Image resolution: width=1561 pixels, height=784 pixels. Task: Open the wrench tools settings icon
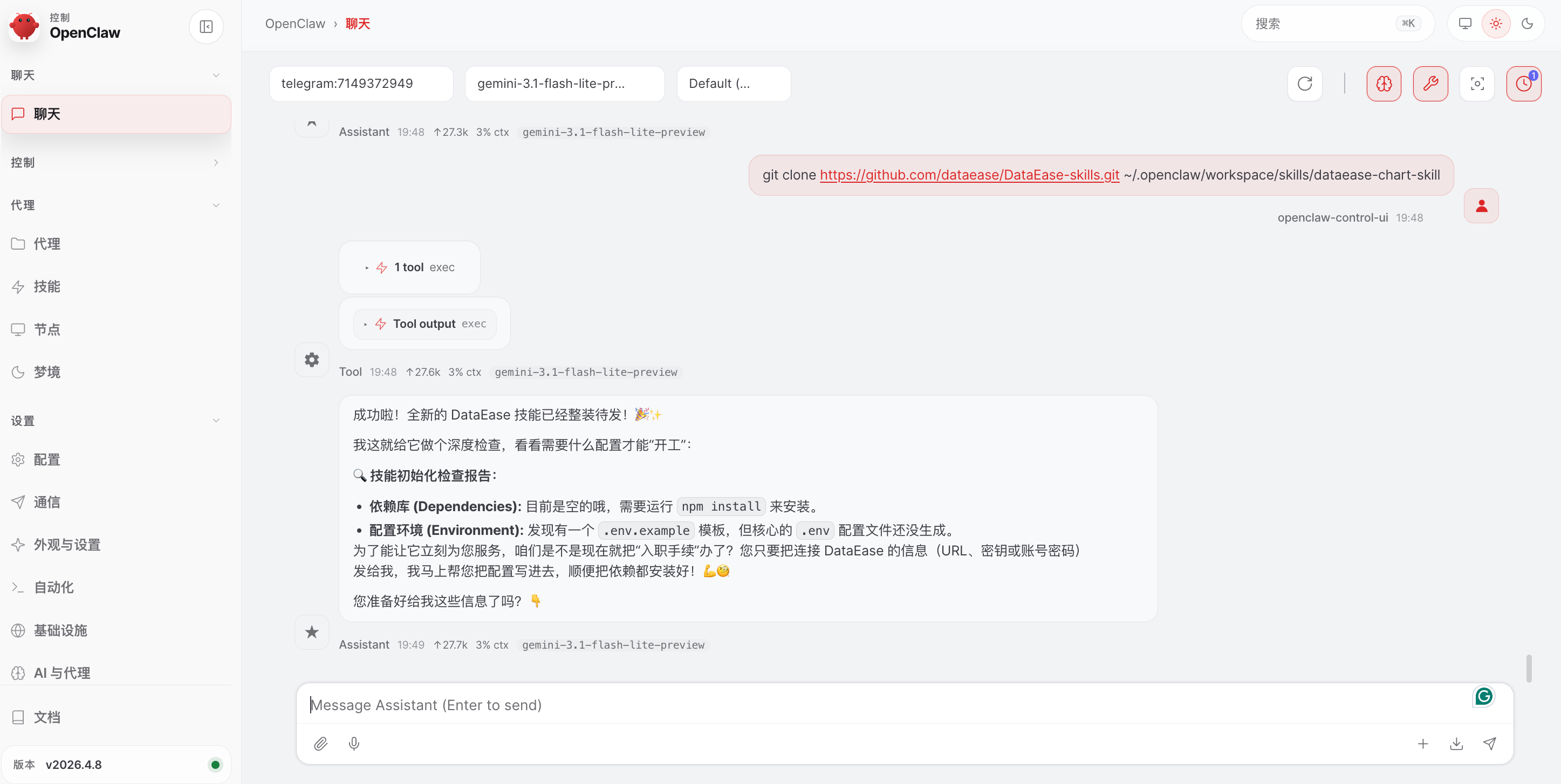(1430, 84)
